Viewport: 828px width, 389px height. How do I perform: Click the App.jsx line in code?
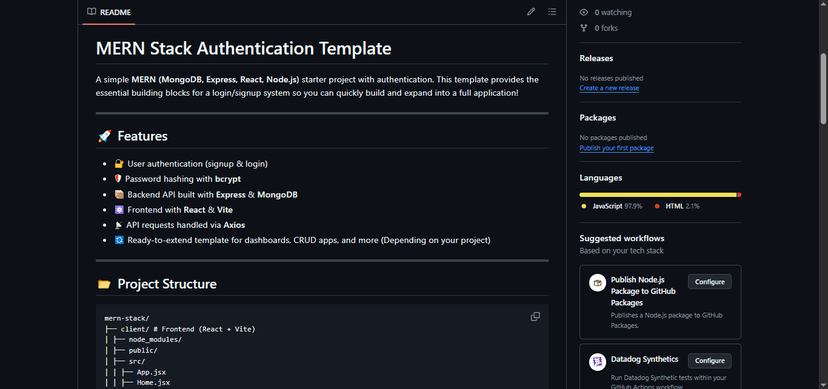(135, 372)
